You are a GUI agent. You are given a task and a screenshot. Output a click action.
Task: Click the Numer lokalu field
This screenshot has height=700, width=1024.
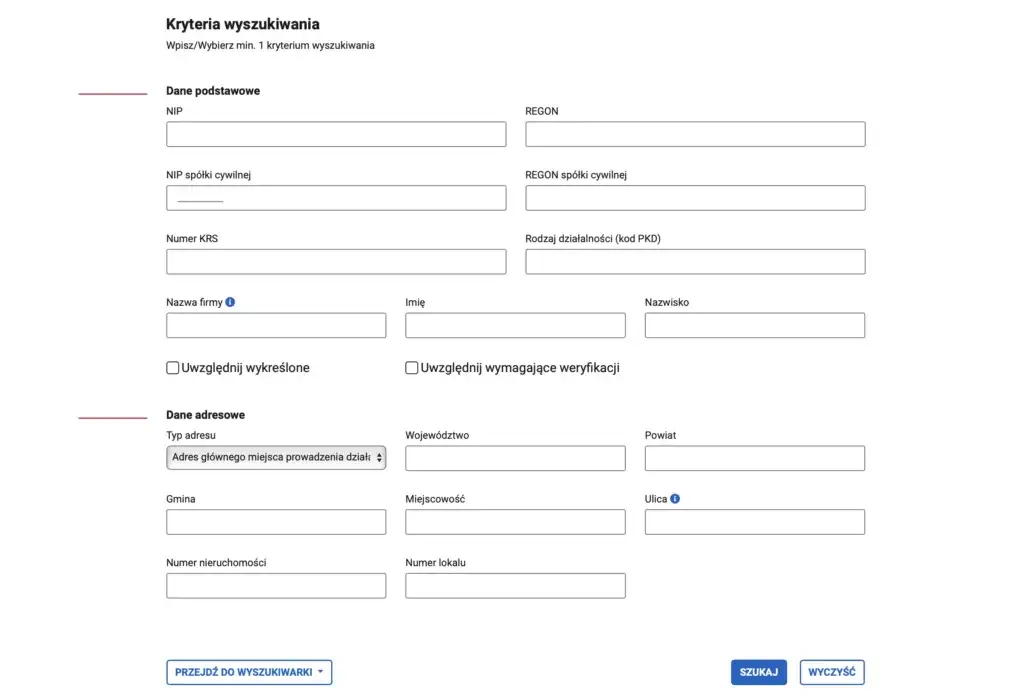(515, 585)
